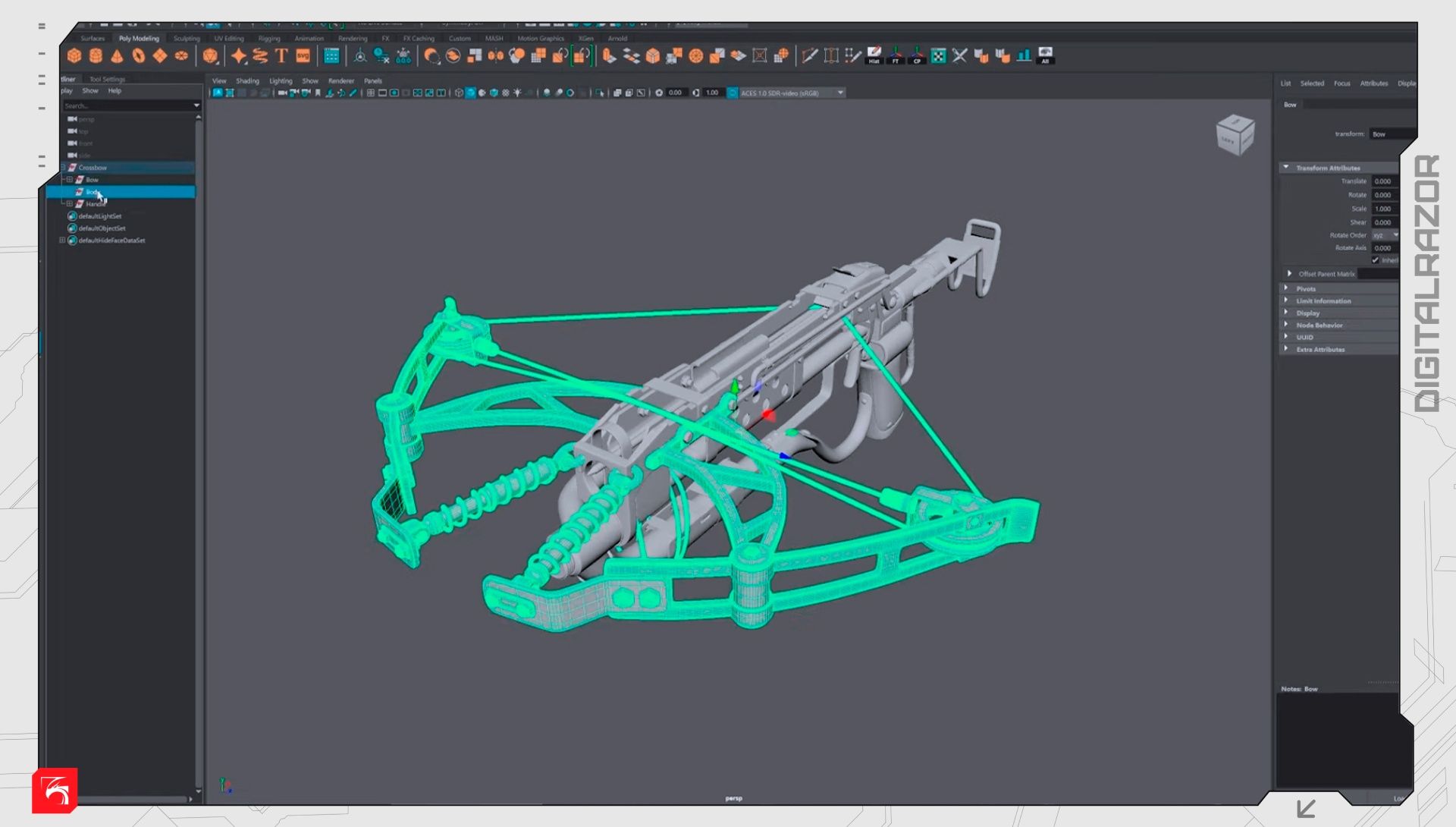Click the Center Pivot CP icon
Image resolution: width=1456 pixels, height=827 pixels.
click(x=917, y=55)
